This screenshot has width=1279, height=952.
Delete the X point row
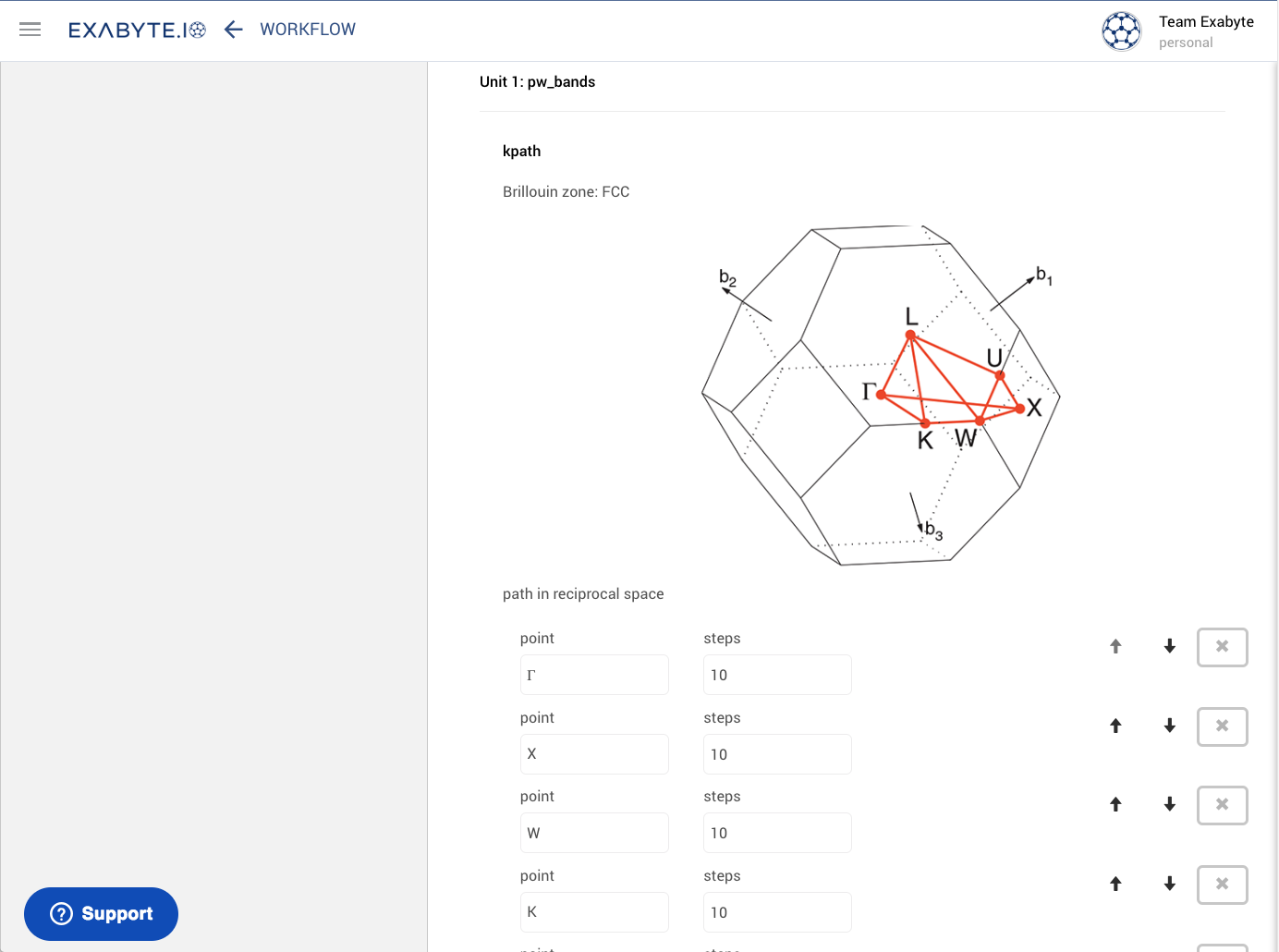coord(1222,726)
